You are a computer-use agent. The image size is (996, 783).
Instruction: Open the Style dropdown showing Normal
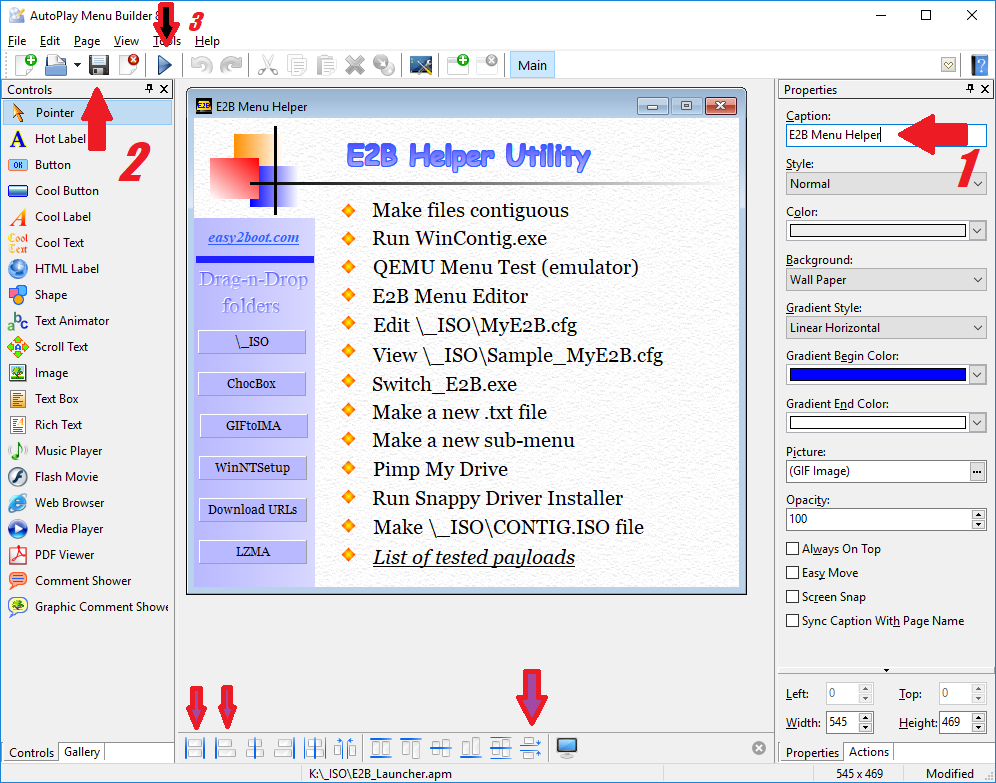pyautogui.click(x=886, y=184)
